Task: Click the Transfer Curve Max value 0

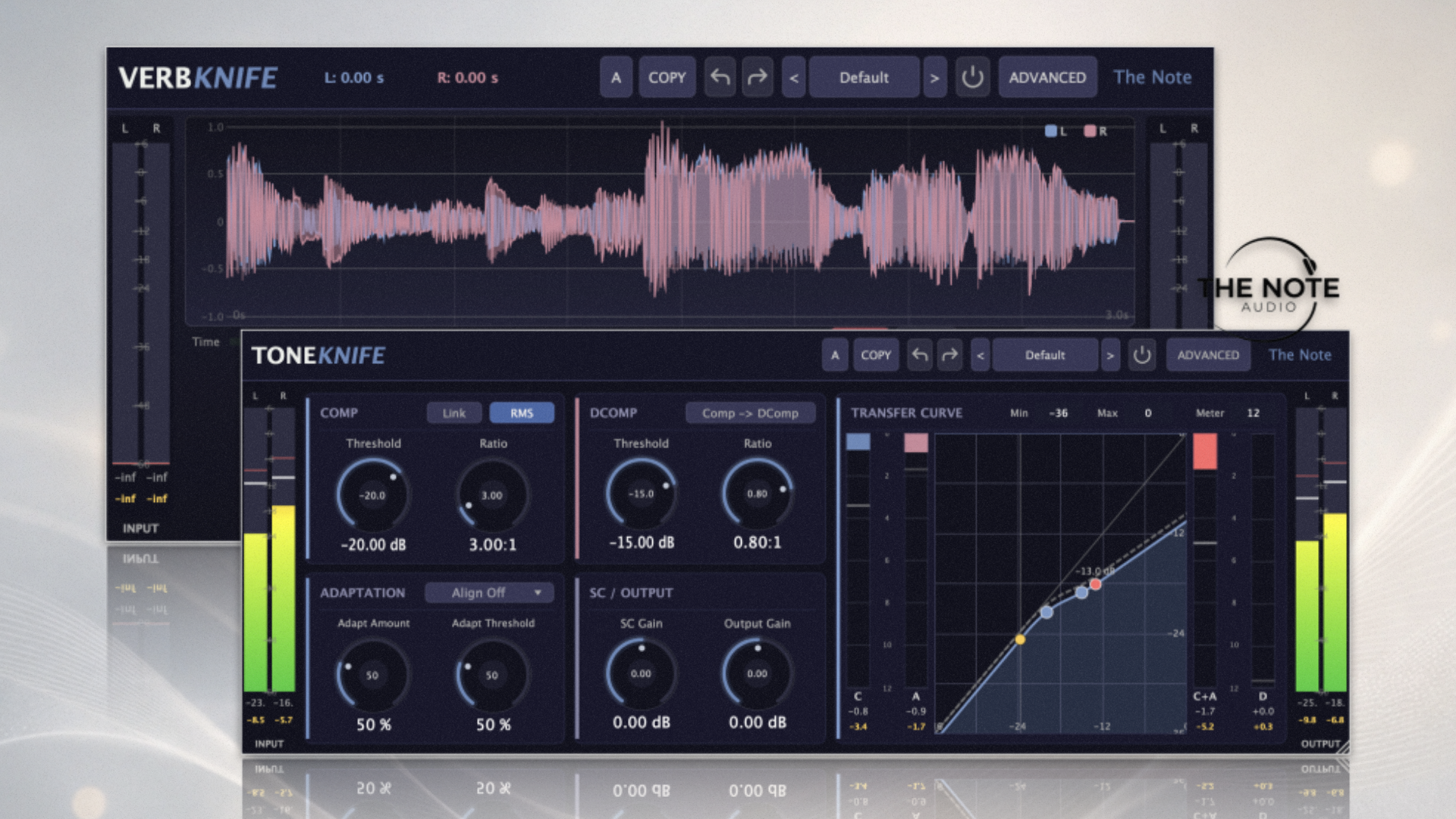Action: 1148,413
